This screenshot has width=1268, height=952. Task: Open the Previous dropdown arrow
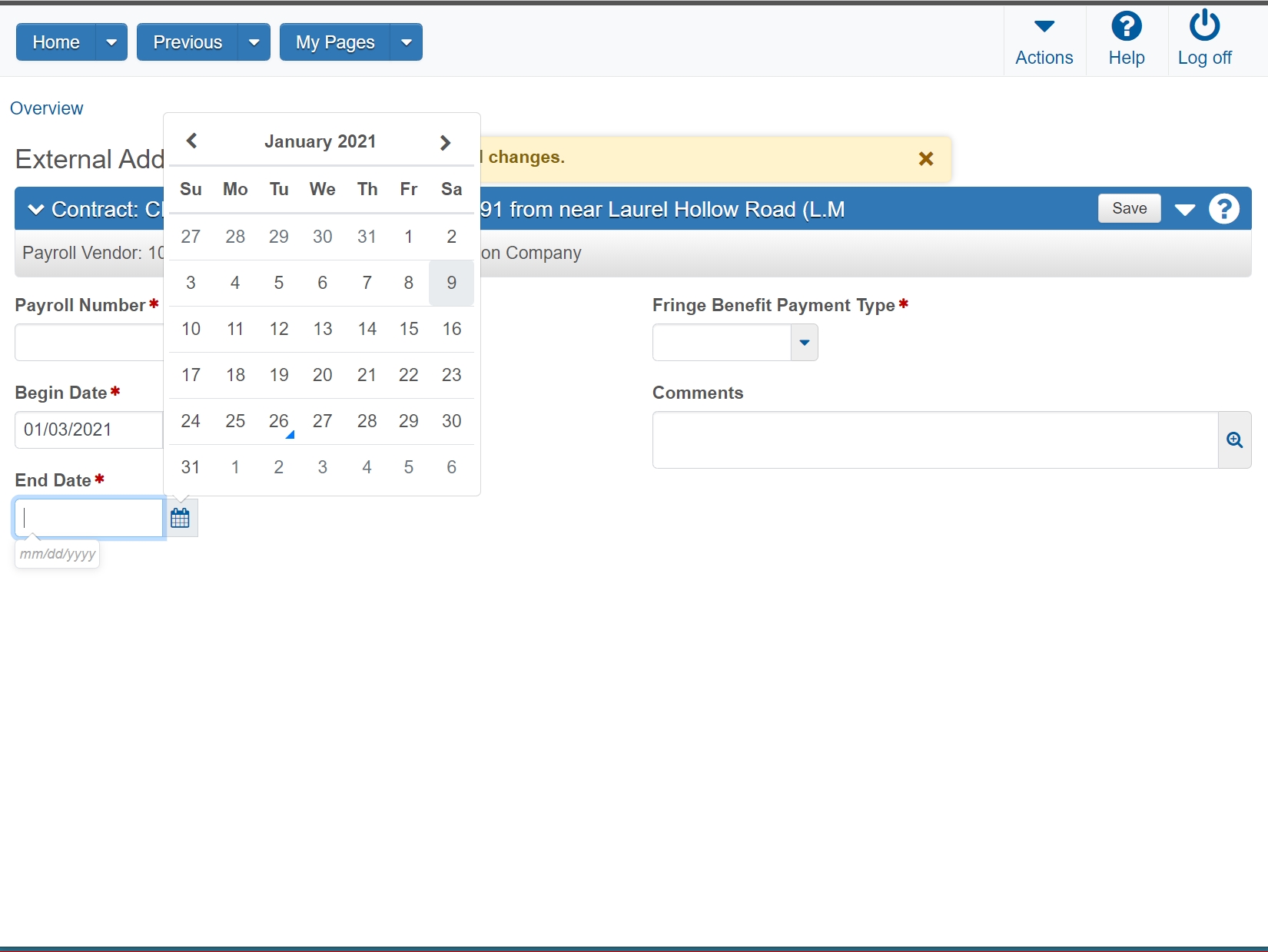(254, 42)
